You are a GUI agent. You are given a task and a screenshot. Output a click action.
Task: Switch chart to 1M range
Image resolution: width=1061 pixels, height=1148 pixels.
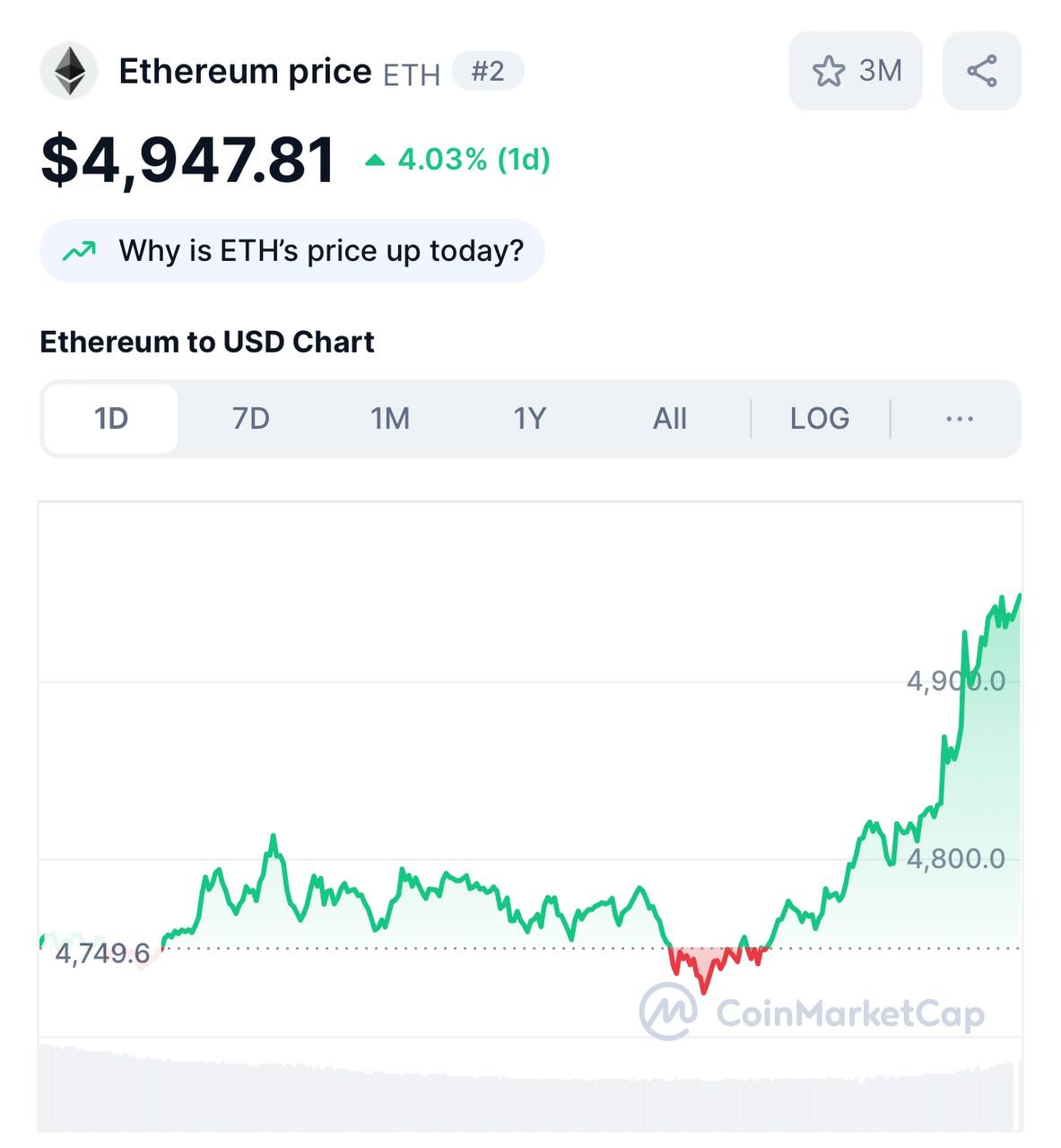tap(390, 419)
